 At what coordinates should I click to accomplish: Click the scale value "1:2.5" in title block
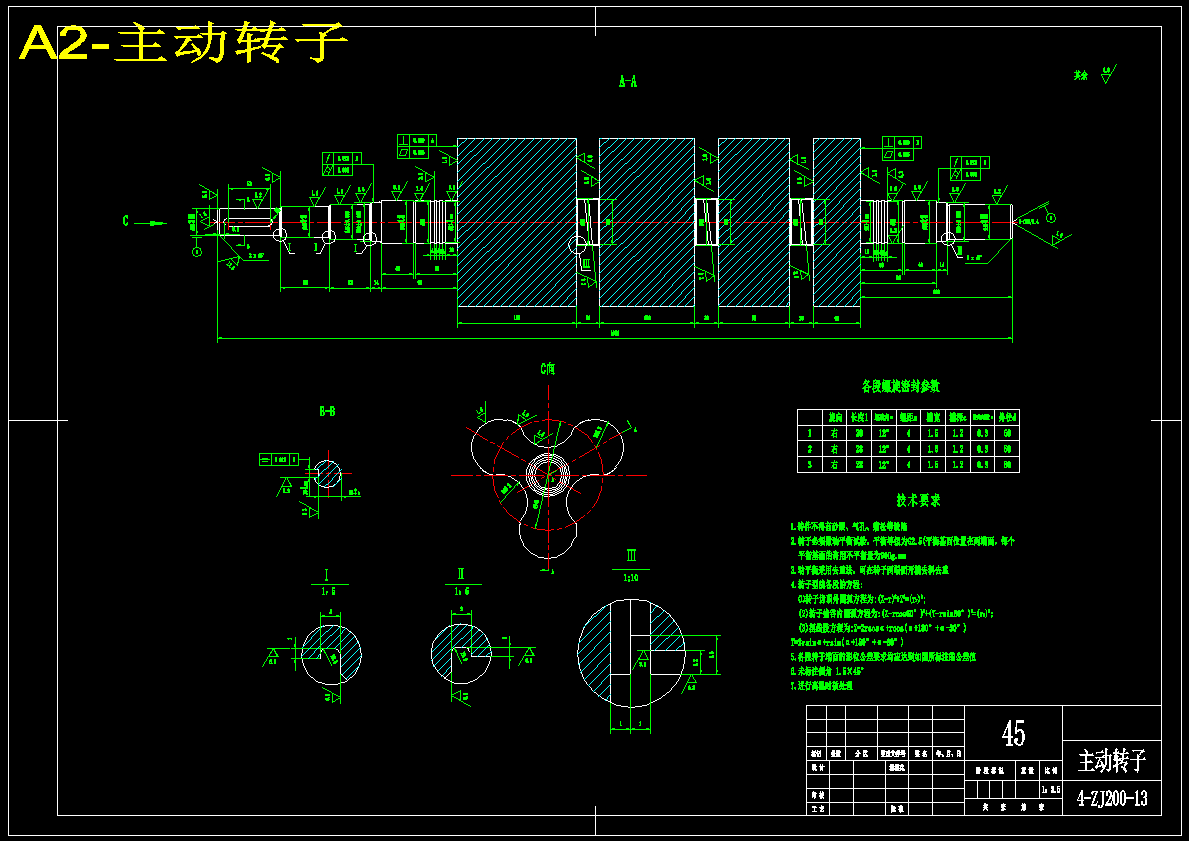click(1051, 789)
